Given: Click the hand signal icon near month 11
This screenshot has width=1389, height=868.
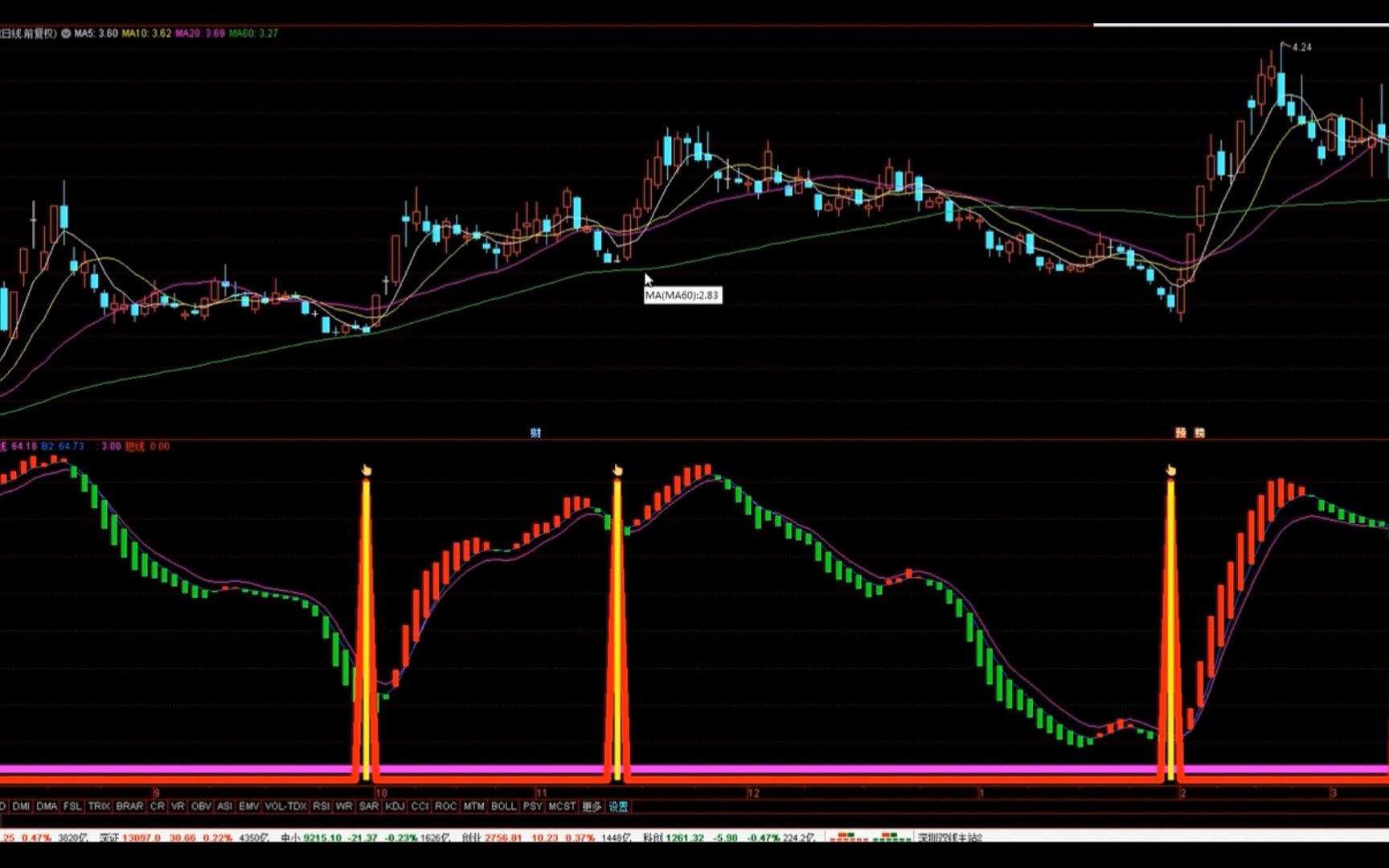Looking at the screenshot, I should click(x=617, y=470).
